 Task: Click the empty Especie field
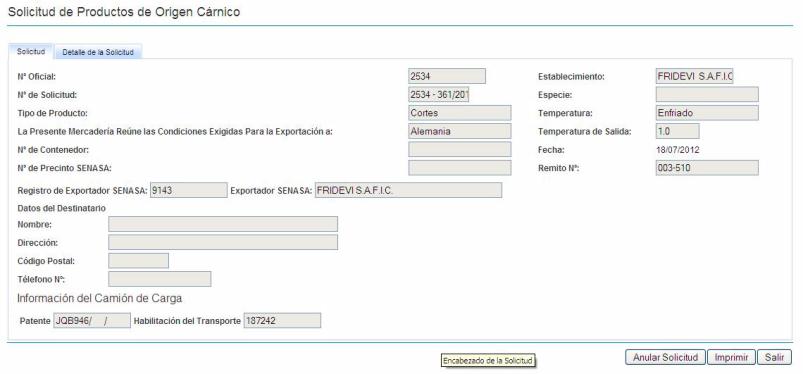pos(707,95)
